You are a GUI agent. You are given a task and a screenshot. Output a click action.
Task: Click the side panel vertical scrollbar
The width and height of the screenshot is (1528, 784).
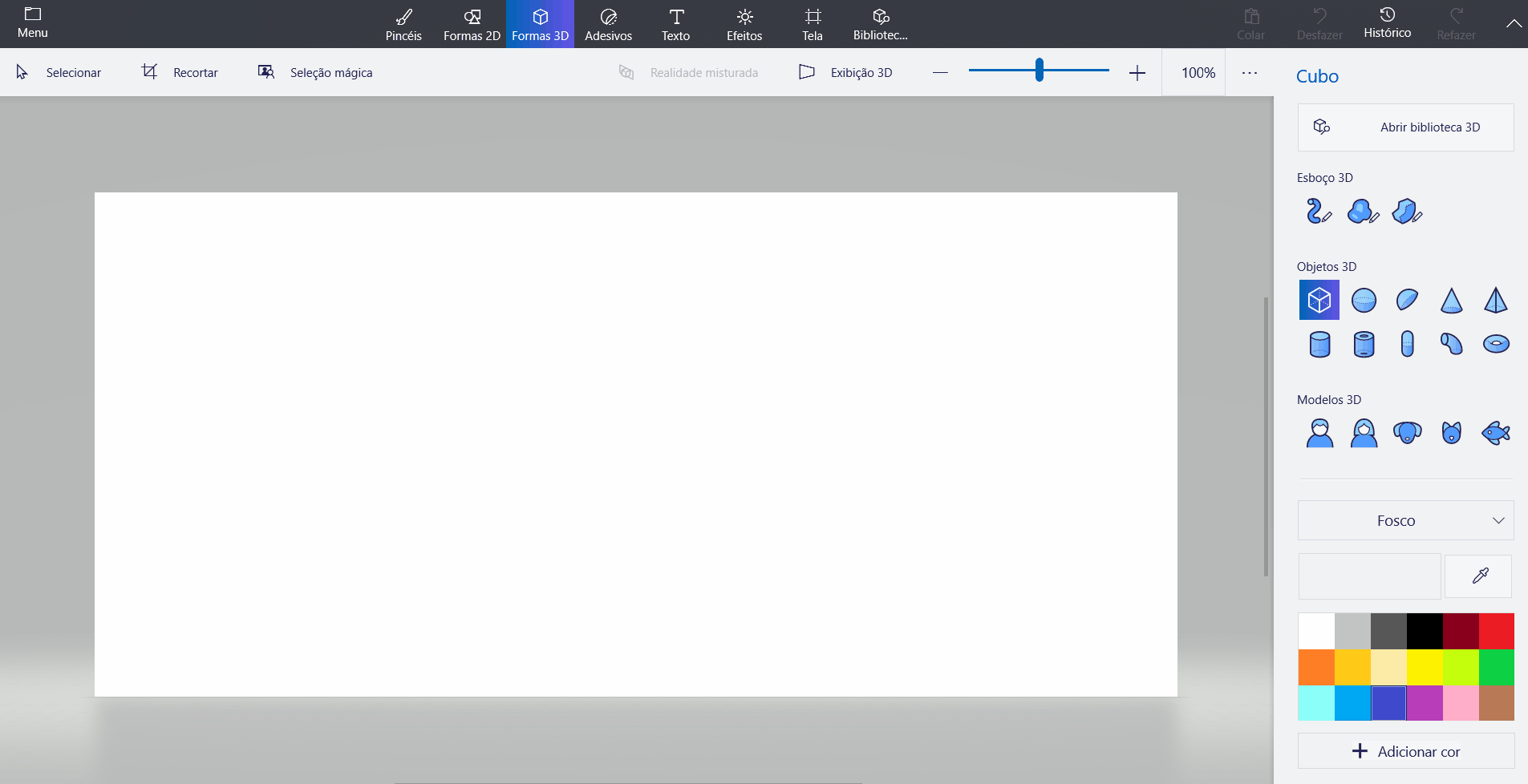(x=1267, y=437)
